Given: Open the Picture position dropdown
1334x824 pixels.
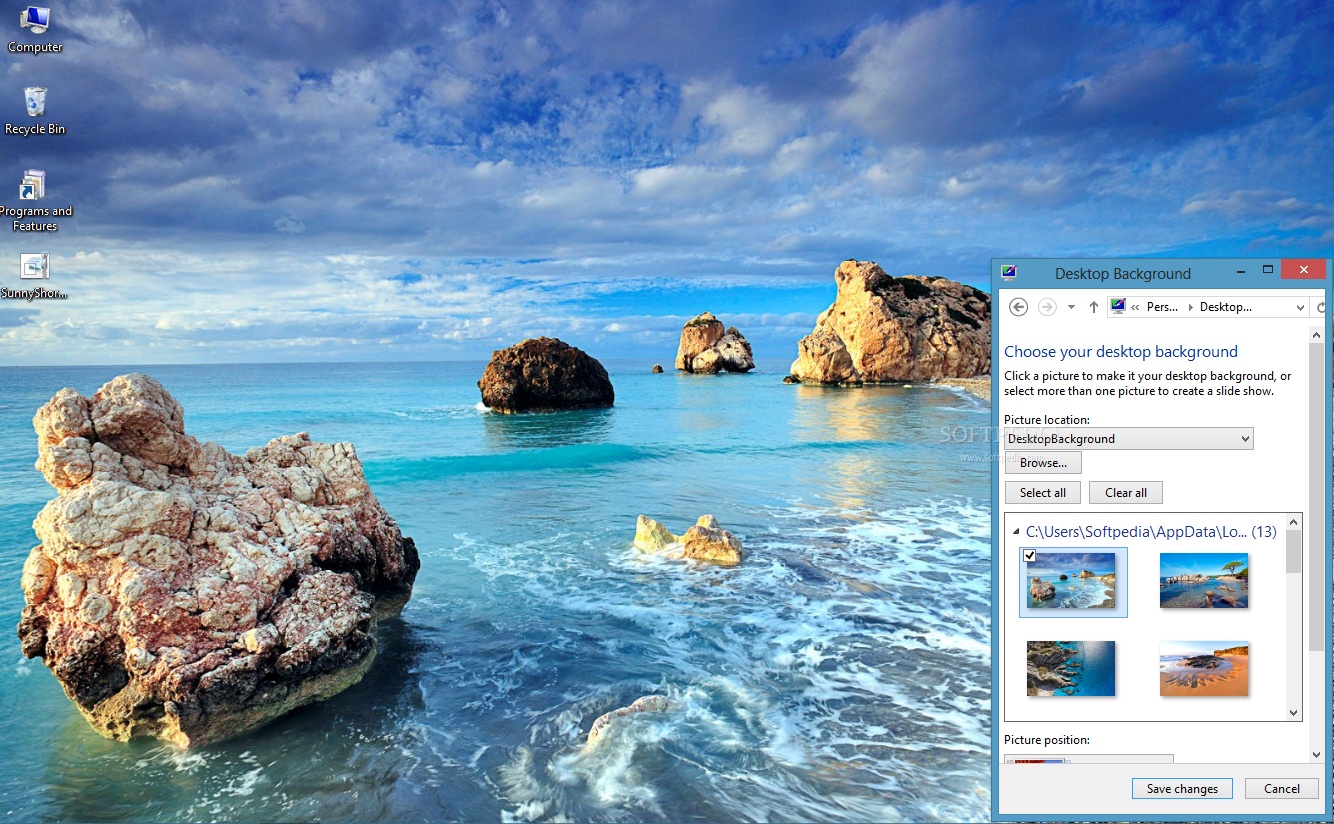Looking at the screenshot, I should tap(1089, 759).
